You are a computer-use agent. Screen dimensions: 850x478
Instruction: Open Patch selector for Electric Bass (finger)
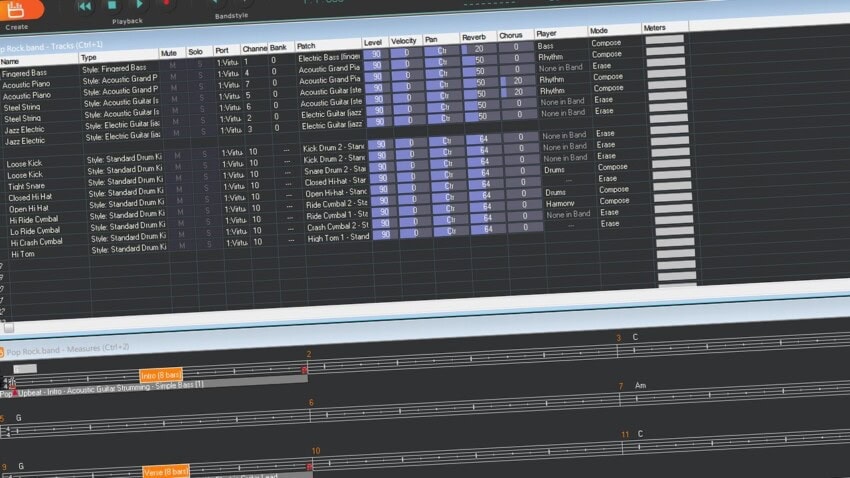click(x=329, y=58)
